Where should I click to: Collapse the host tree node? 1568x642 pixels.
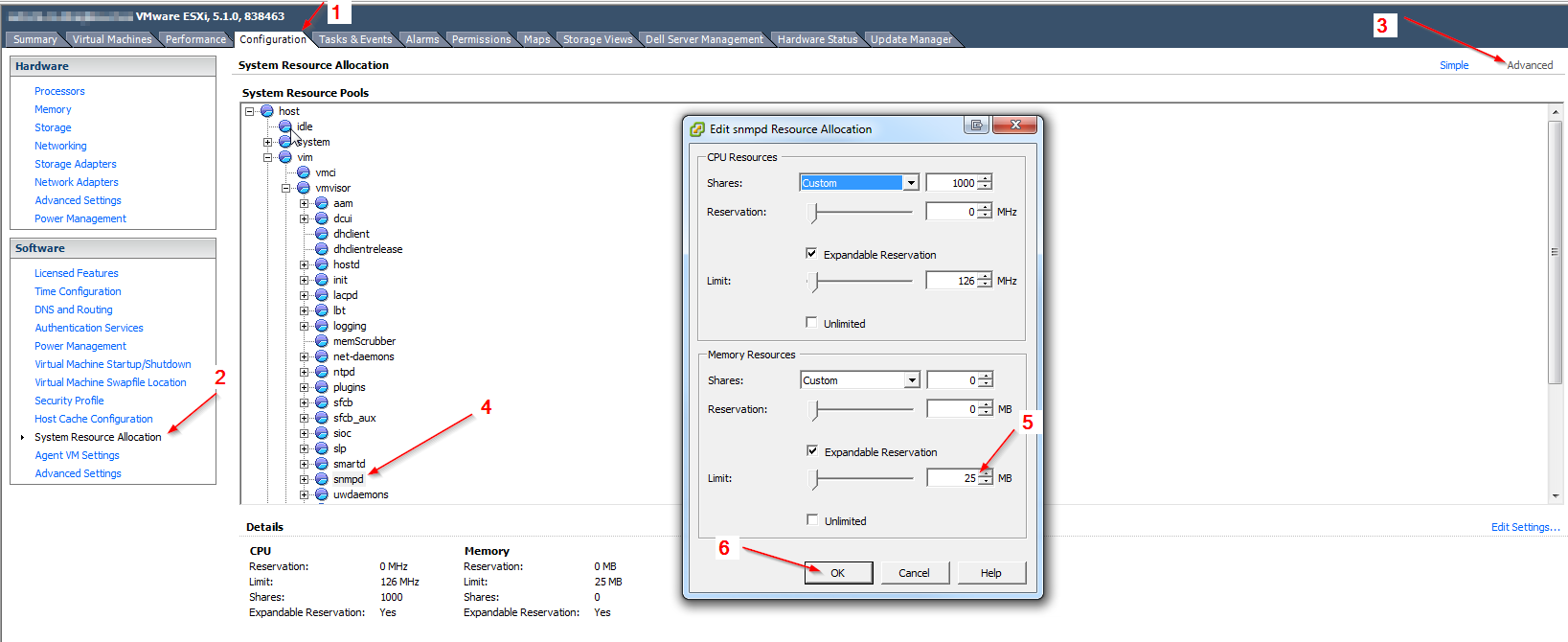point(250,111)
